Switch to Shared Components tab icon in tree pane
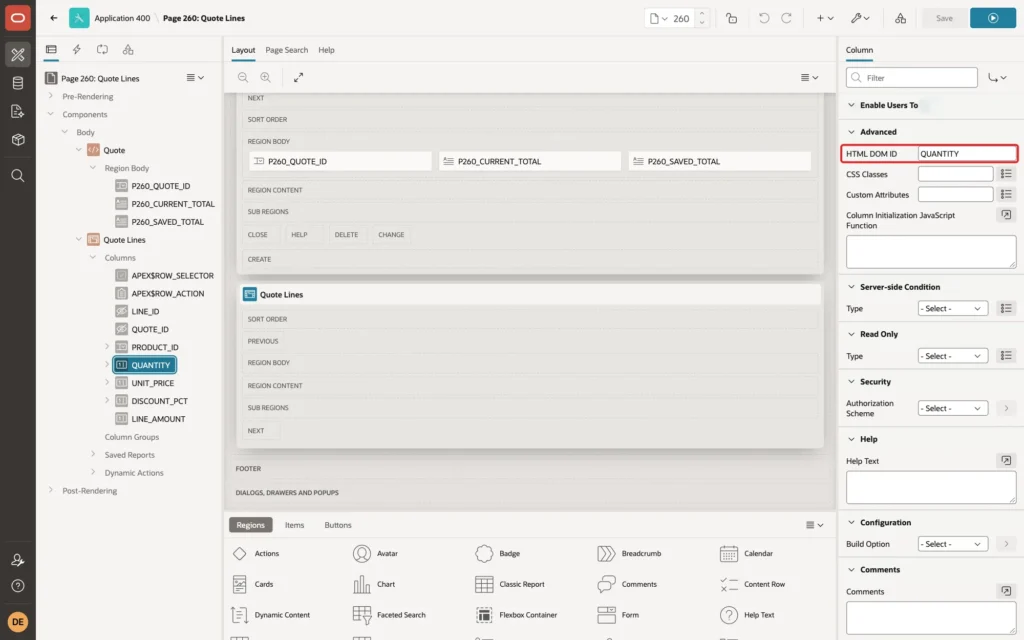The width and height of the screenshot is (1024, 640). click(x=128, y=50)
